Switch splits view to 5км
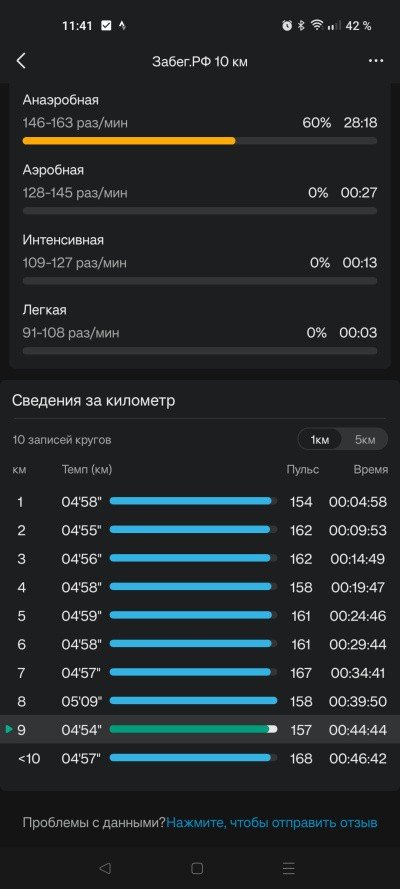Image resolution: width=400 pixels, height=889 pixels. 365,440
